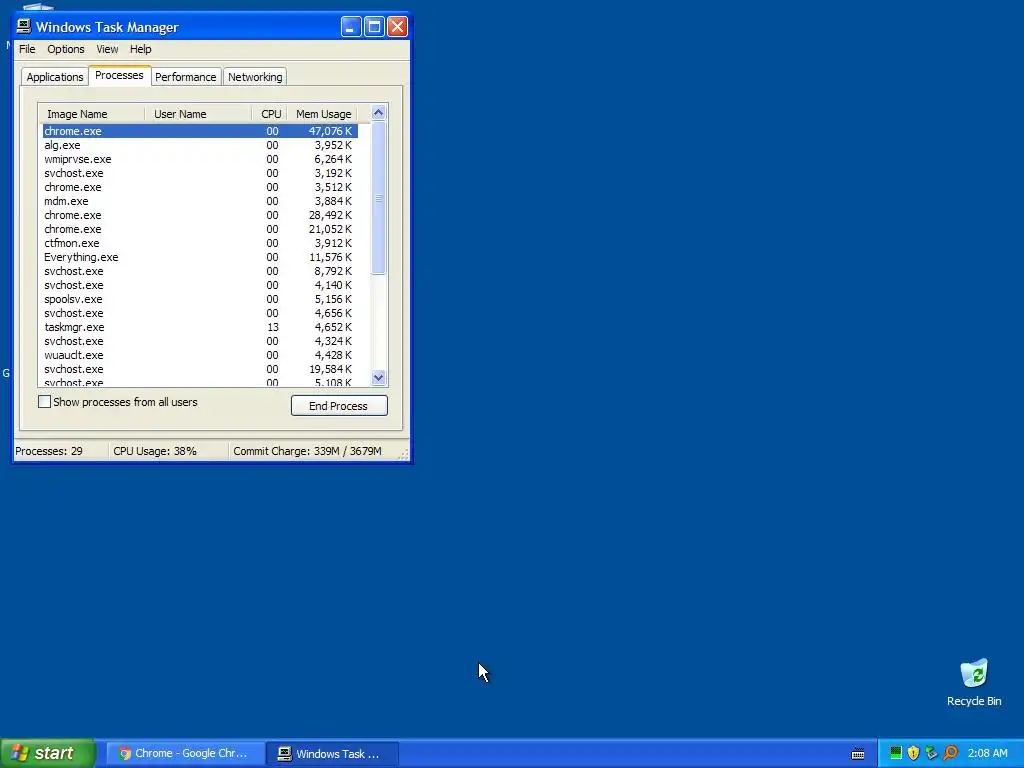Viewport: 1024px width, 768px height.
Task: Select the mdm.exe process row
Action: [200, 201]
